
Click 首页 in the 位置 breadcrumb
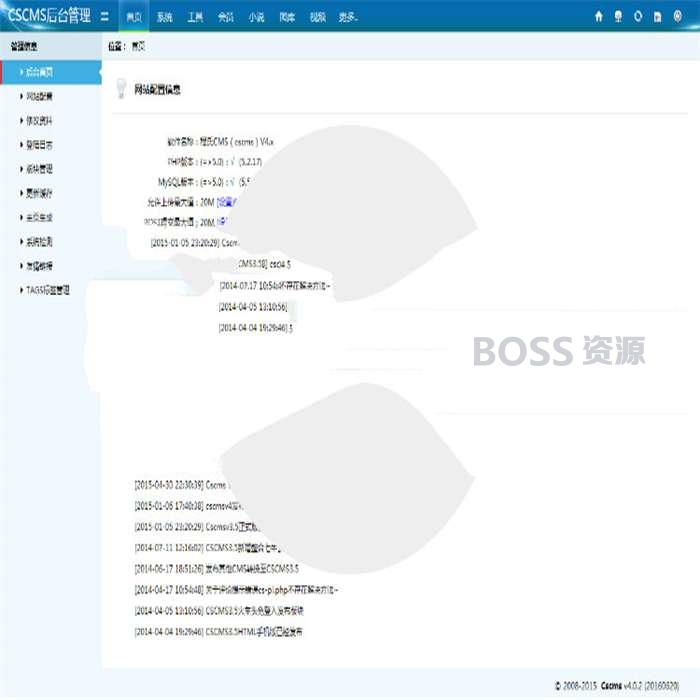(x=138, y=46)
